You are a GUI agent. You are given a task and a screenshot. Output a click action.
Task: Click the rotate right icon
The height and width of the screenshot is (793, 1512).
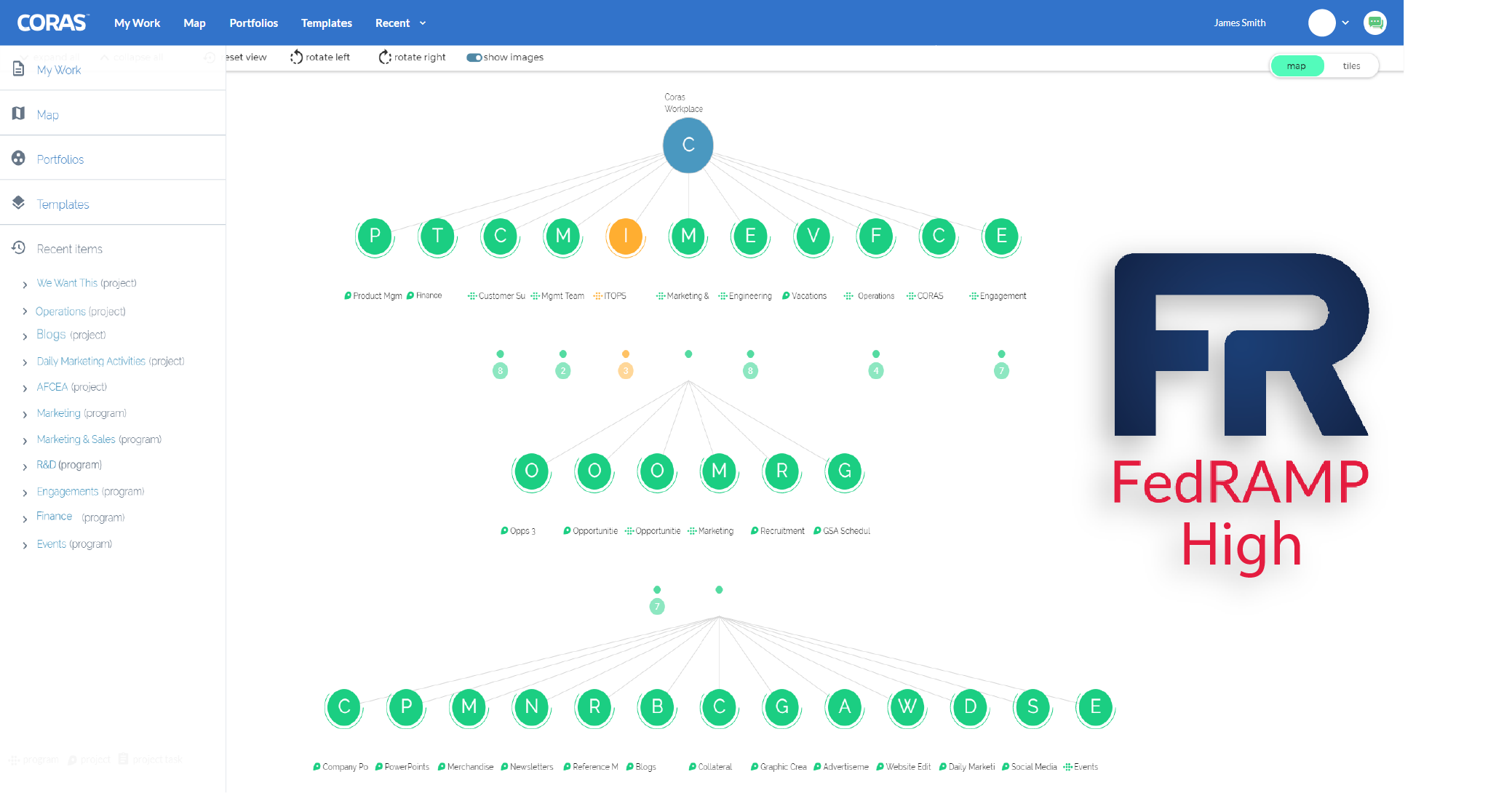[x=384, y=57]
